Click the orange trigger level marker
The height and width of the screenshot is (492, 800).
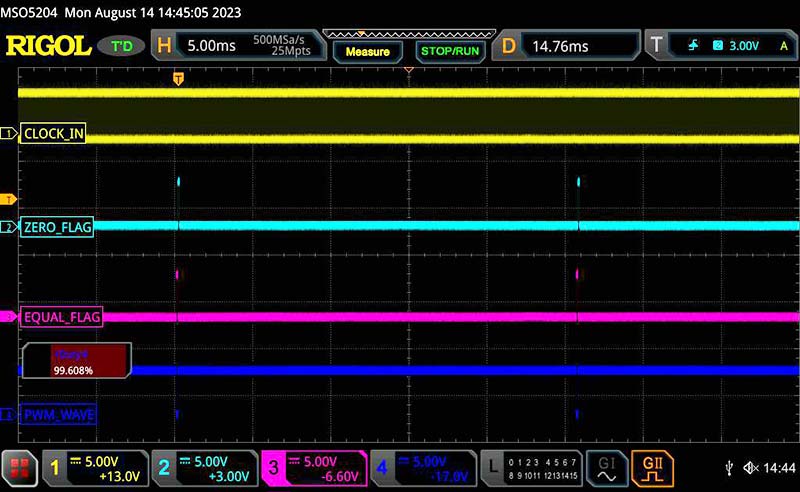8,199
